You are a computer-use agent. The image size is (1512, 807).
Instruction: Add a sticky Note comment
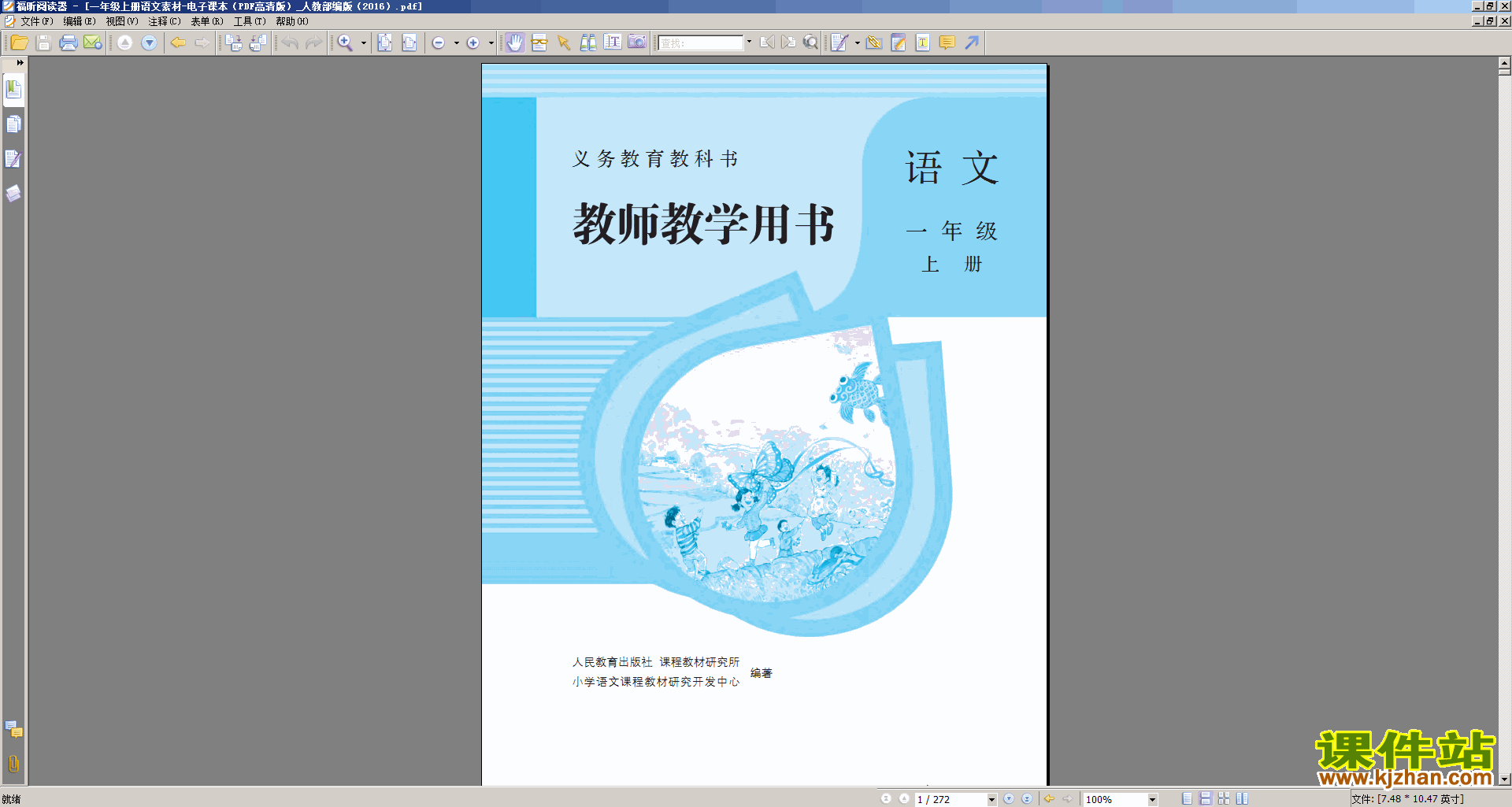[947, 43]
